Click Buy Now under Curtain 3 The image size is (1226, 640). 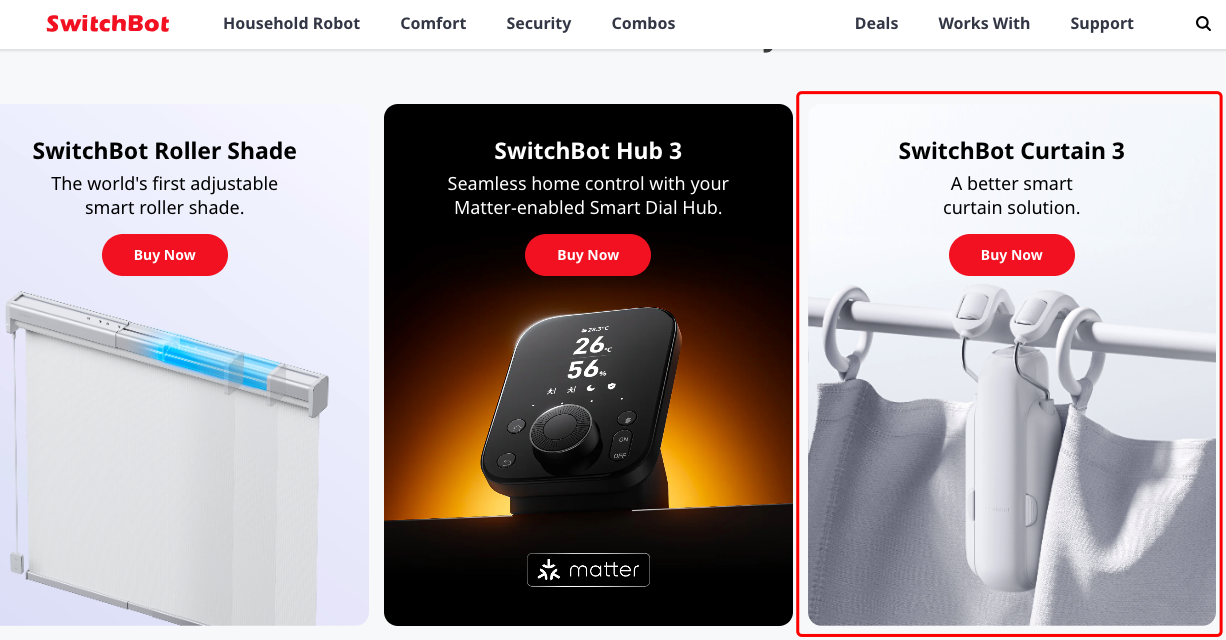point(1012,255)
